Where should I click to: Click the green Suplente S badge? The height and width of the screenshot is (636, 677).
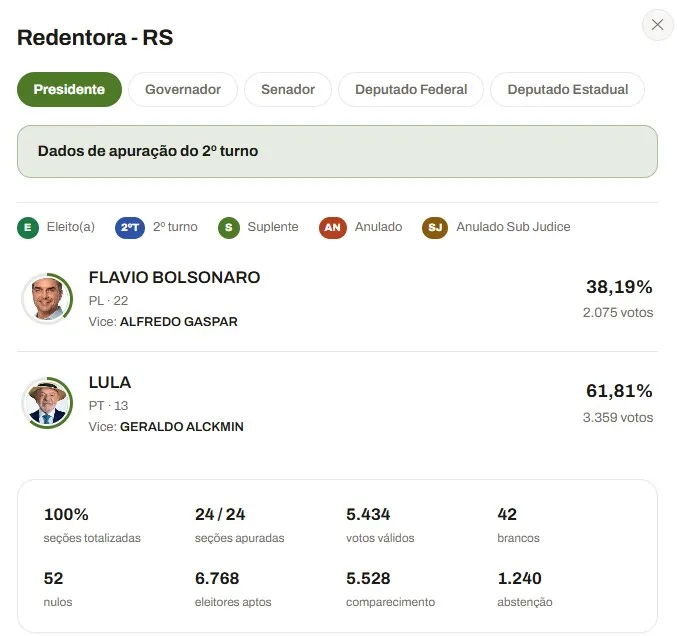click(x=229, y=228)
